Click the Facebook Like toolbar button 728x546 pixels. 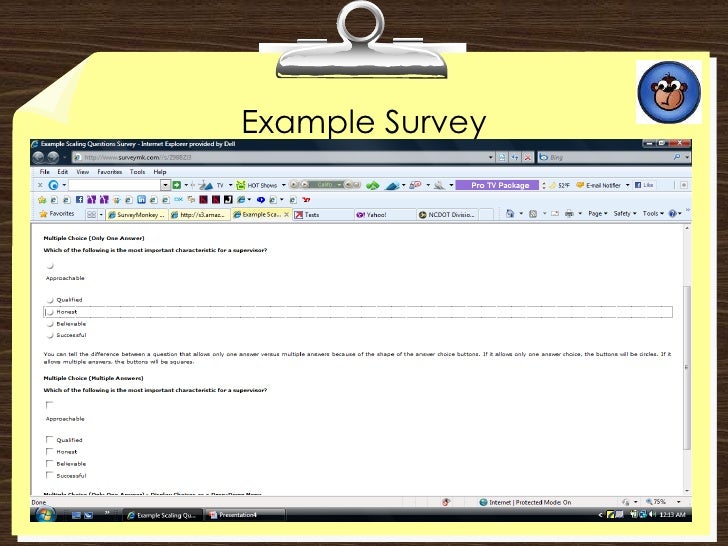[x=644, y=185]
